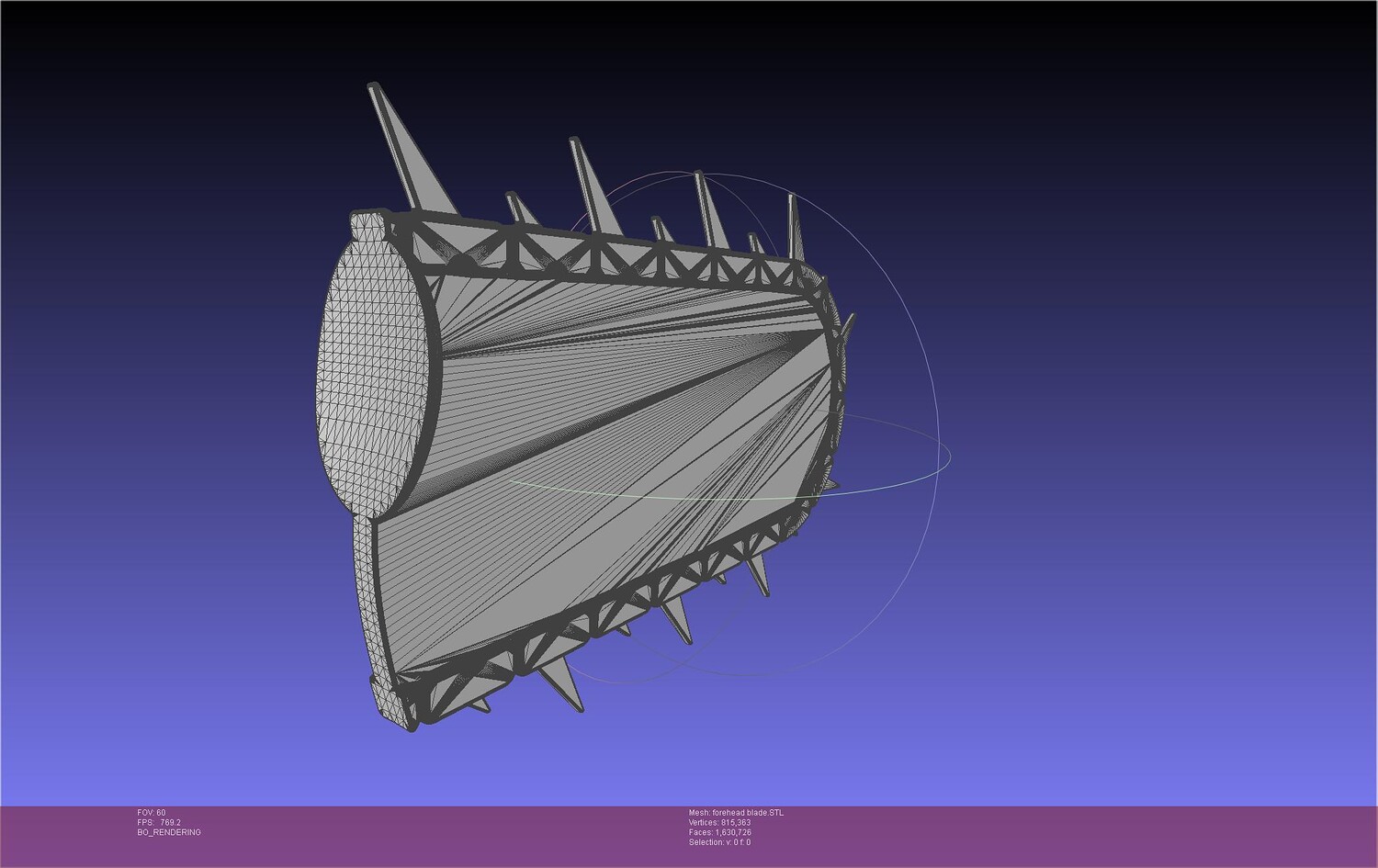This screenshot has width=1378, height=868.
Task: Click the 'Mesh: forehead blade.STL' label
Action: 736,813
